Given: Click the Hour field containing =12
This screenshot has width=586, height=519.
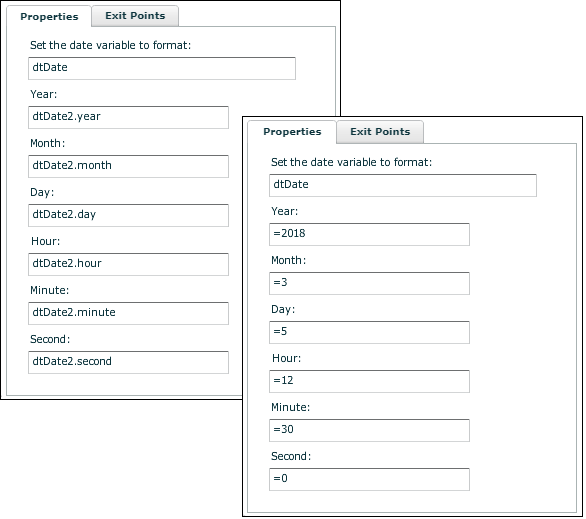Looking at the screenshot, I should click(x=369, y=381).
